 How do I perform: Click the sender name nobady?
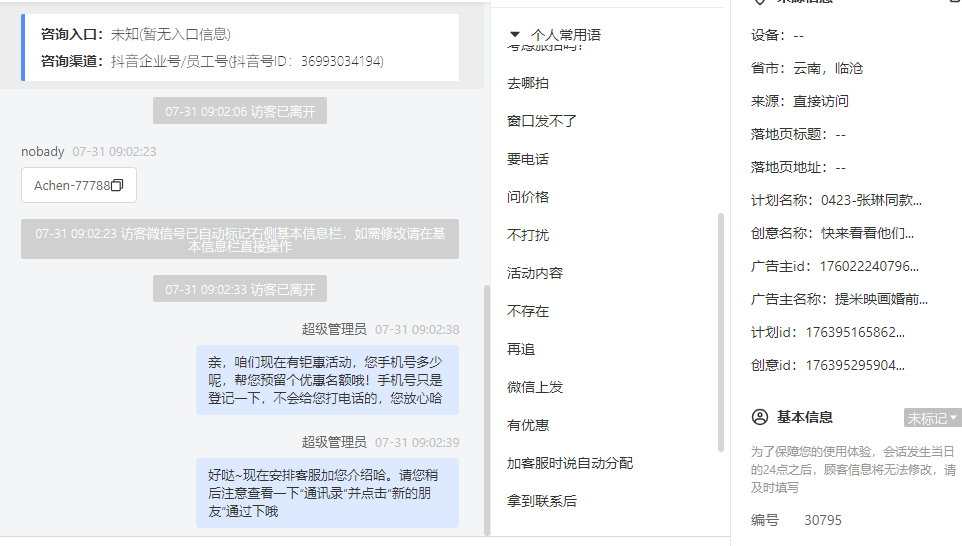tap(42, 152)
